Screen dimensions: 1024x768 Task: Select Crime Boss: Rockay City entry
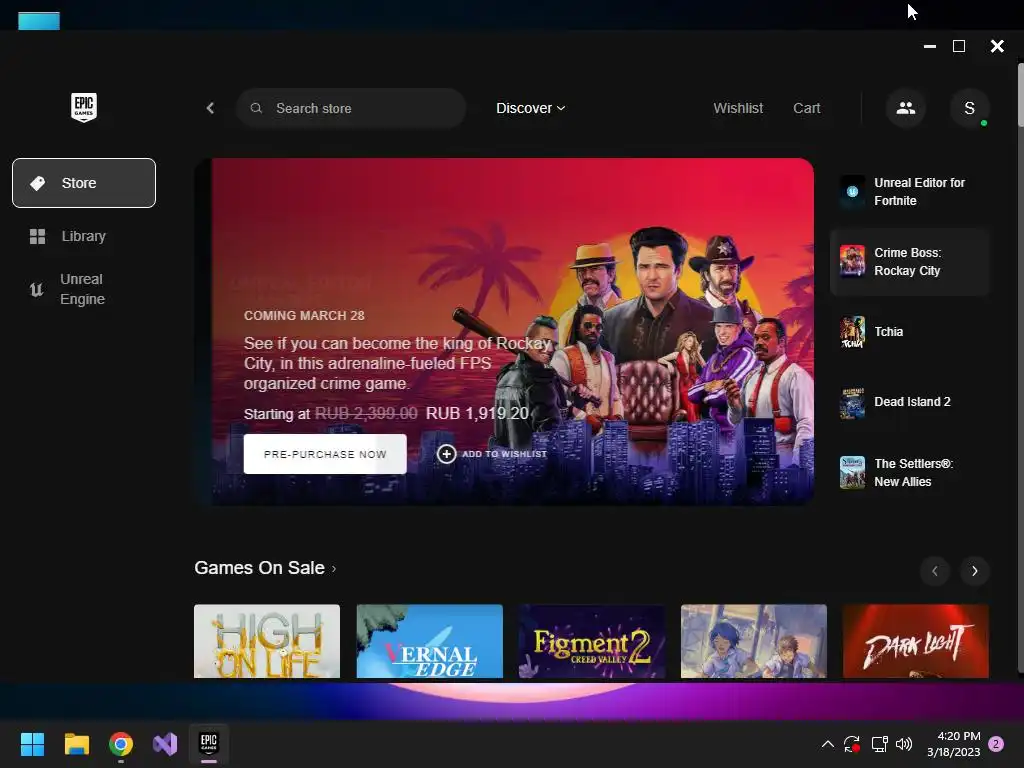[910, 262]
